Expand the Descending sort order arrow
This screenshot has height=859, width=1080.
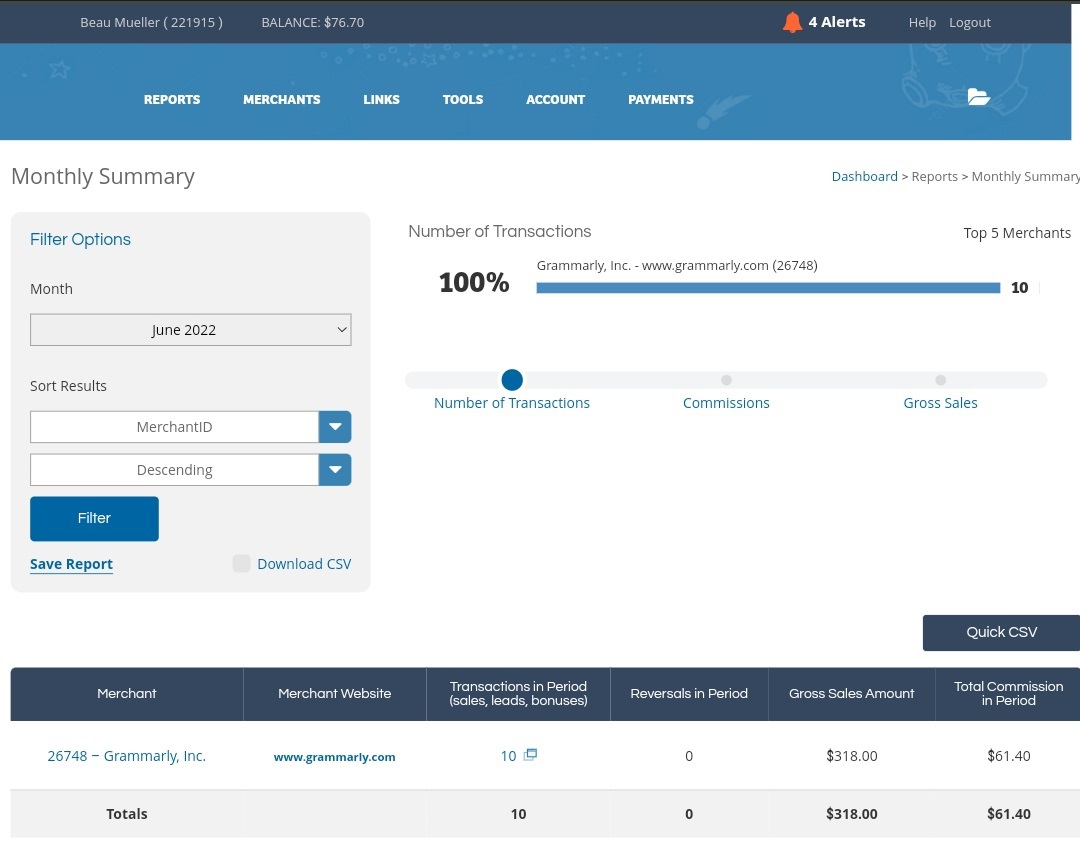(335, 470)
